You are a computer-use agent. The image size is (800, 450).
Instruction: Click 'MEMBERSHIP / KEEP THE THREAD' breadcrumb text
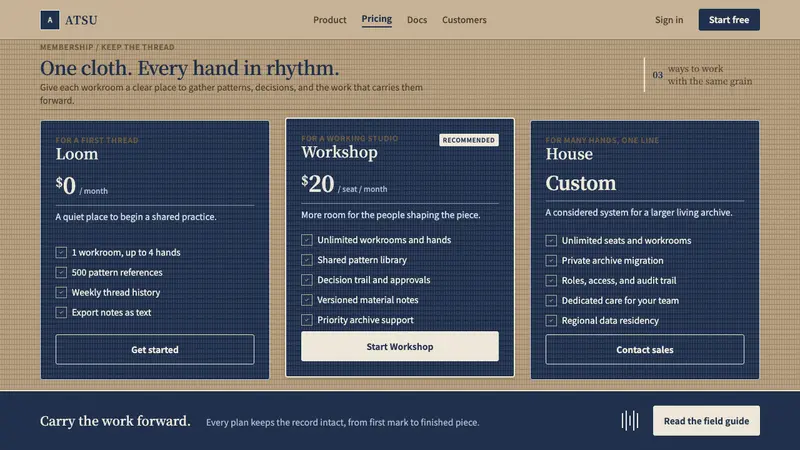[107, 47]
